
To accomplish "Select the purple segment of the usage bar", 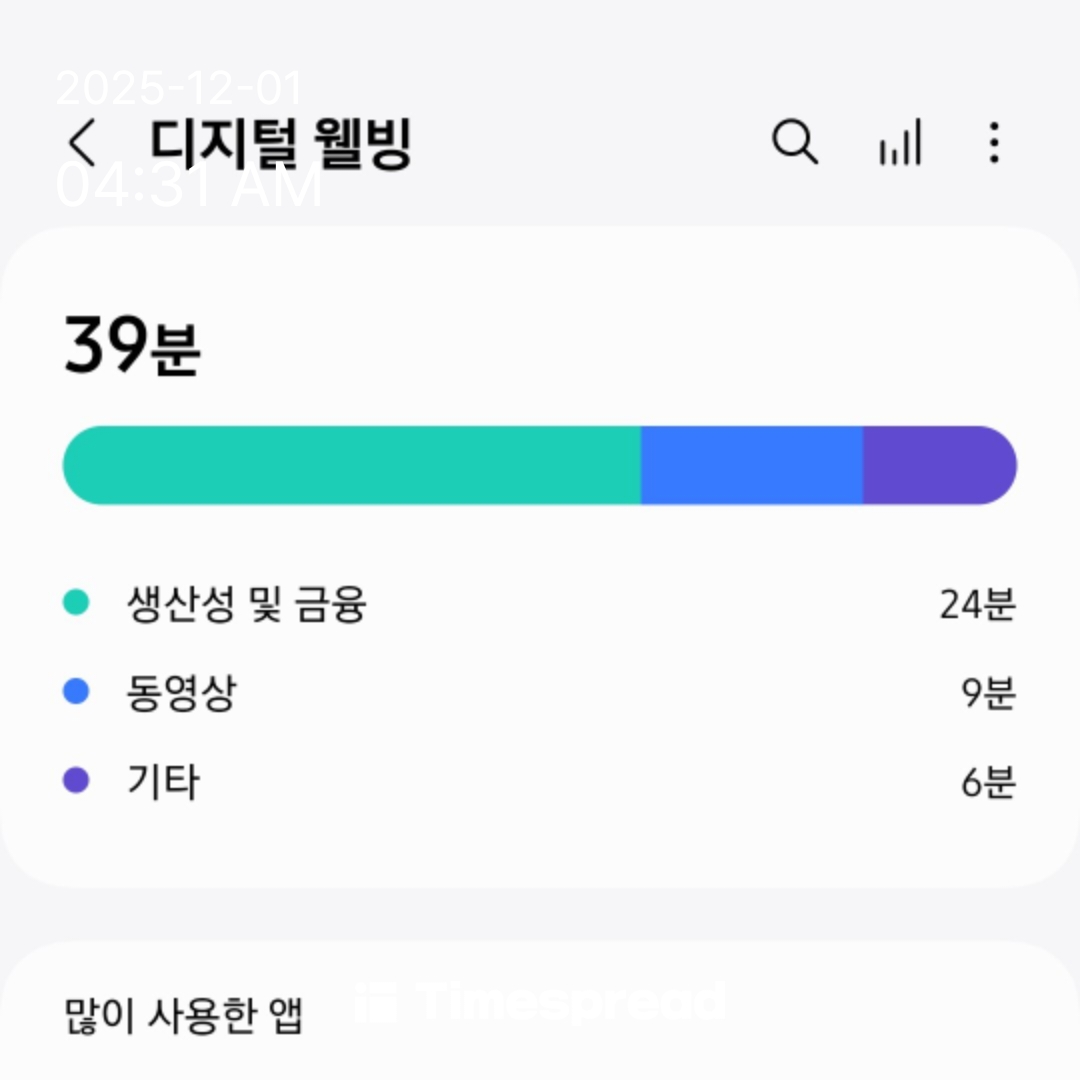I will click(938, 465).
